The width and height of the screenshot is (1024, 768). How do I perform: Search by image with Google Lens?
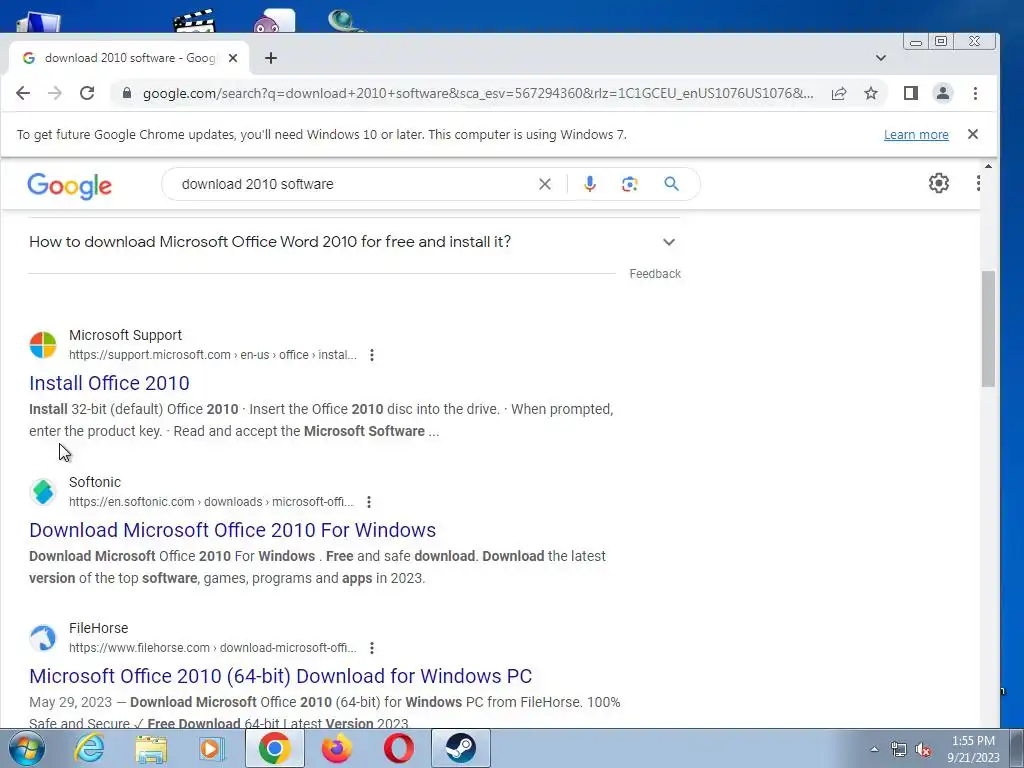pyautogui.click(x=630, y=184)
